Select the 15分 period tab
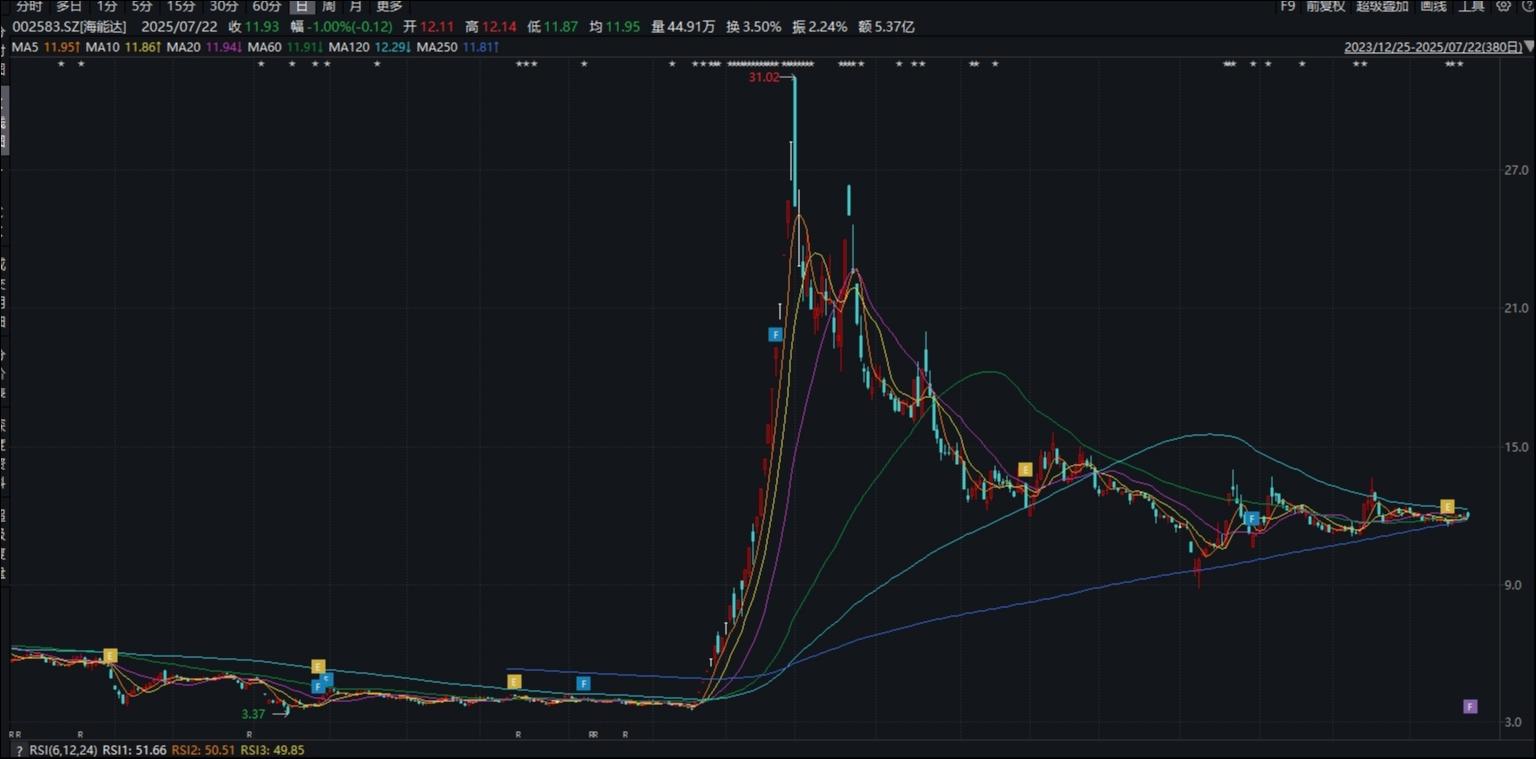The height and width of the screenshot is (759, 1536). 181,6
